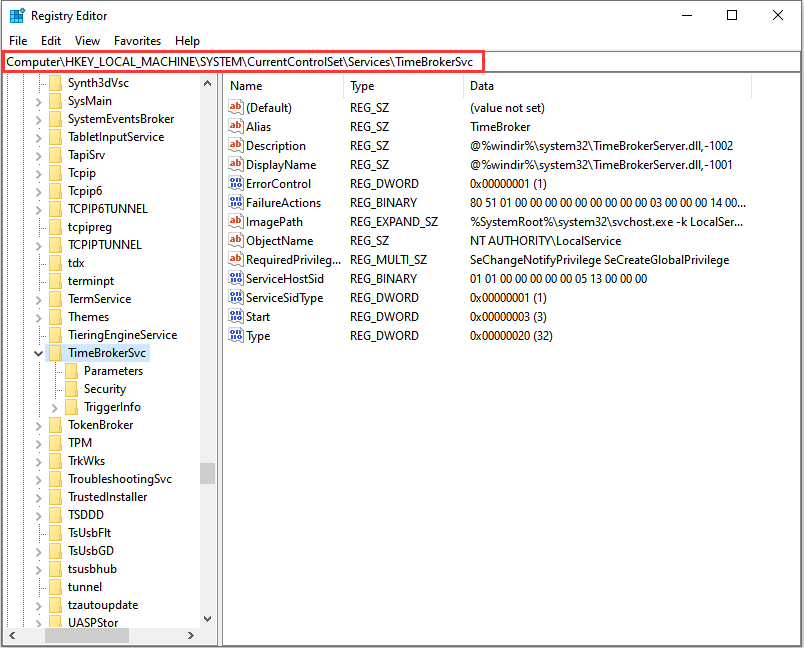
Task: Select the Synth3dVsc key
Action: click(98, 83)
